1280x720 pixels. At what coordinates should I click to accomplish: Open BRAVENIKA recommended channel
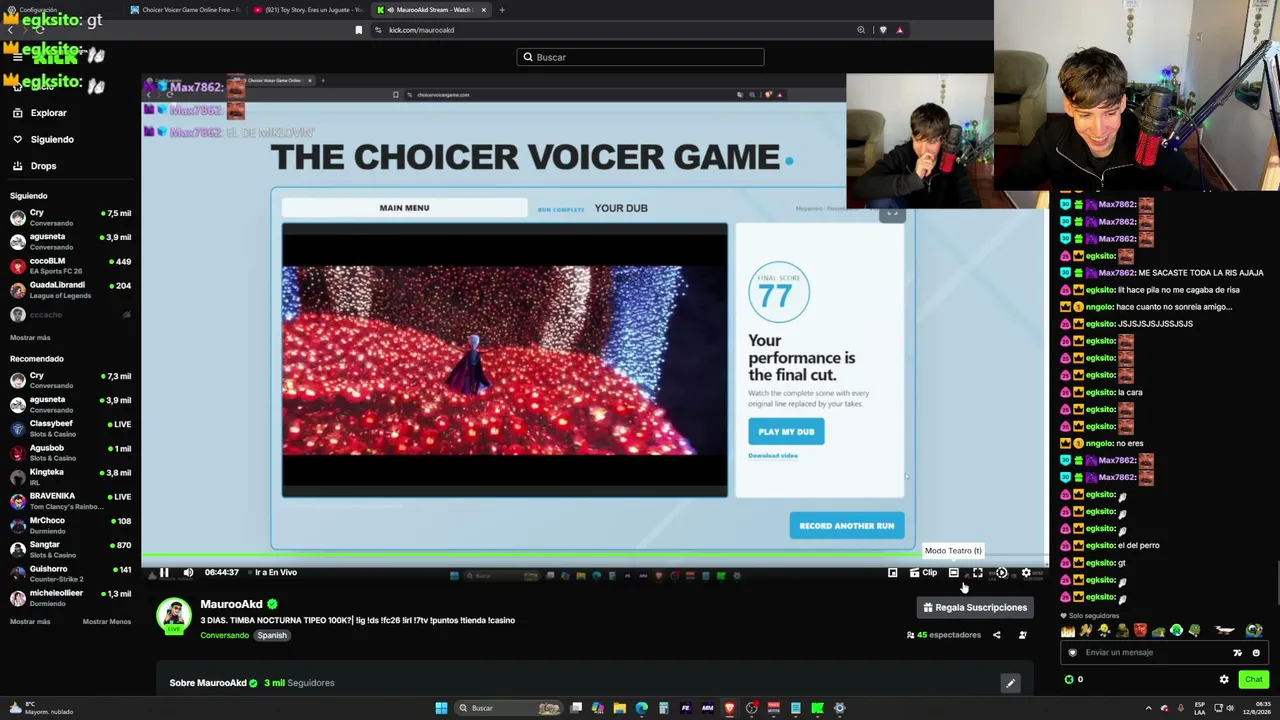[x=70, y=500]
